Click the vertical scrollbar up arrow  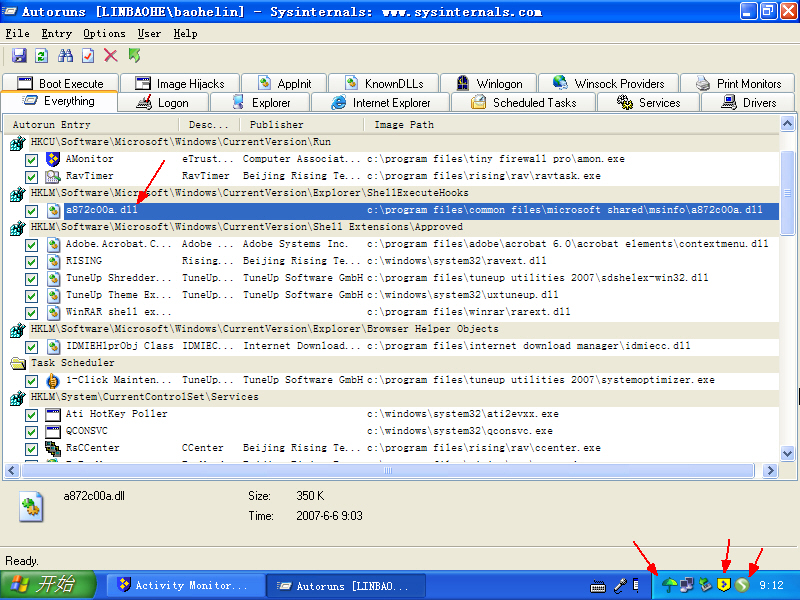[x=787, y=123]
